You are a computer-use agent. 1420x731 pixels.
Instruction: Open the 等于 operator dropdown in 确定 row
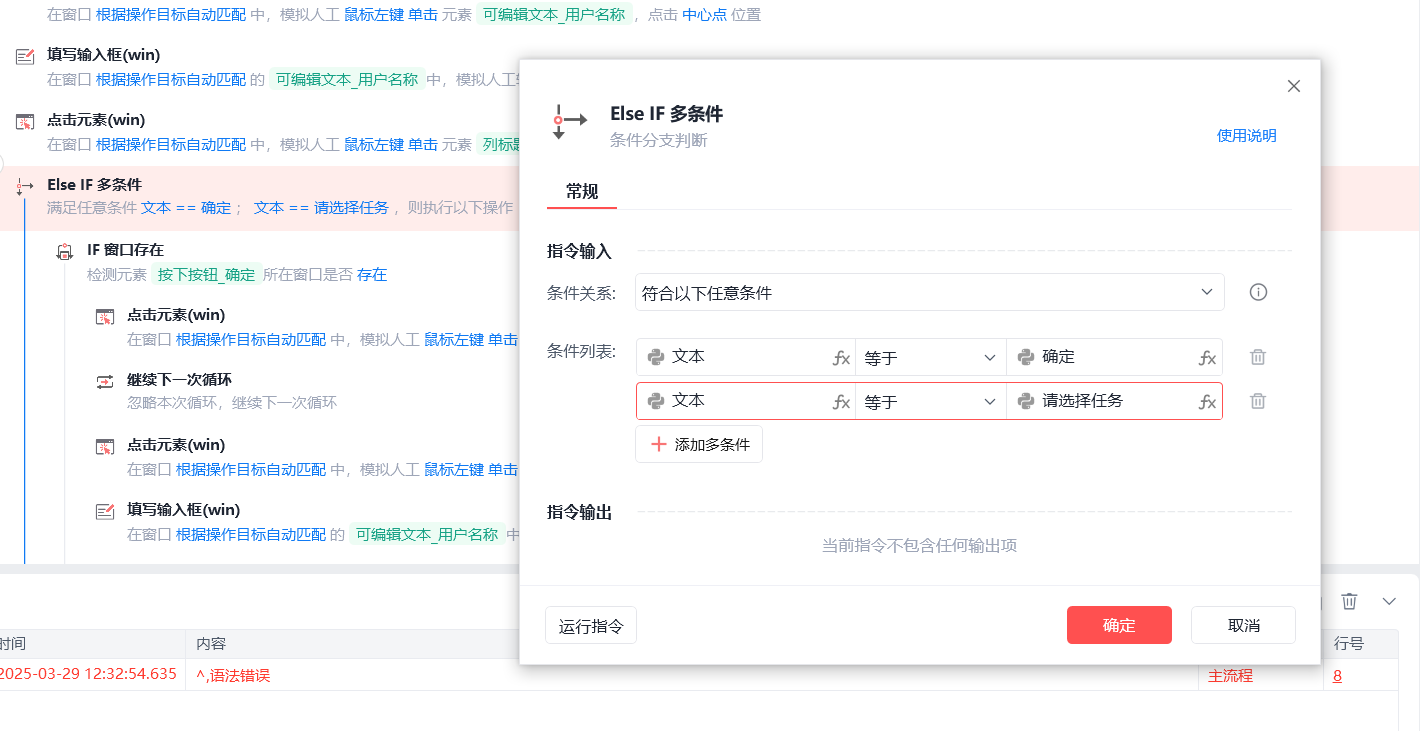point(931,357)
